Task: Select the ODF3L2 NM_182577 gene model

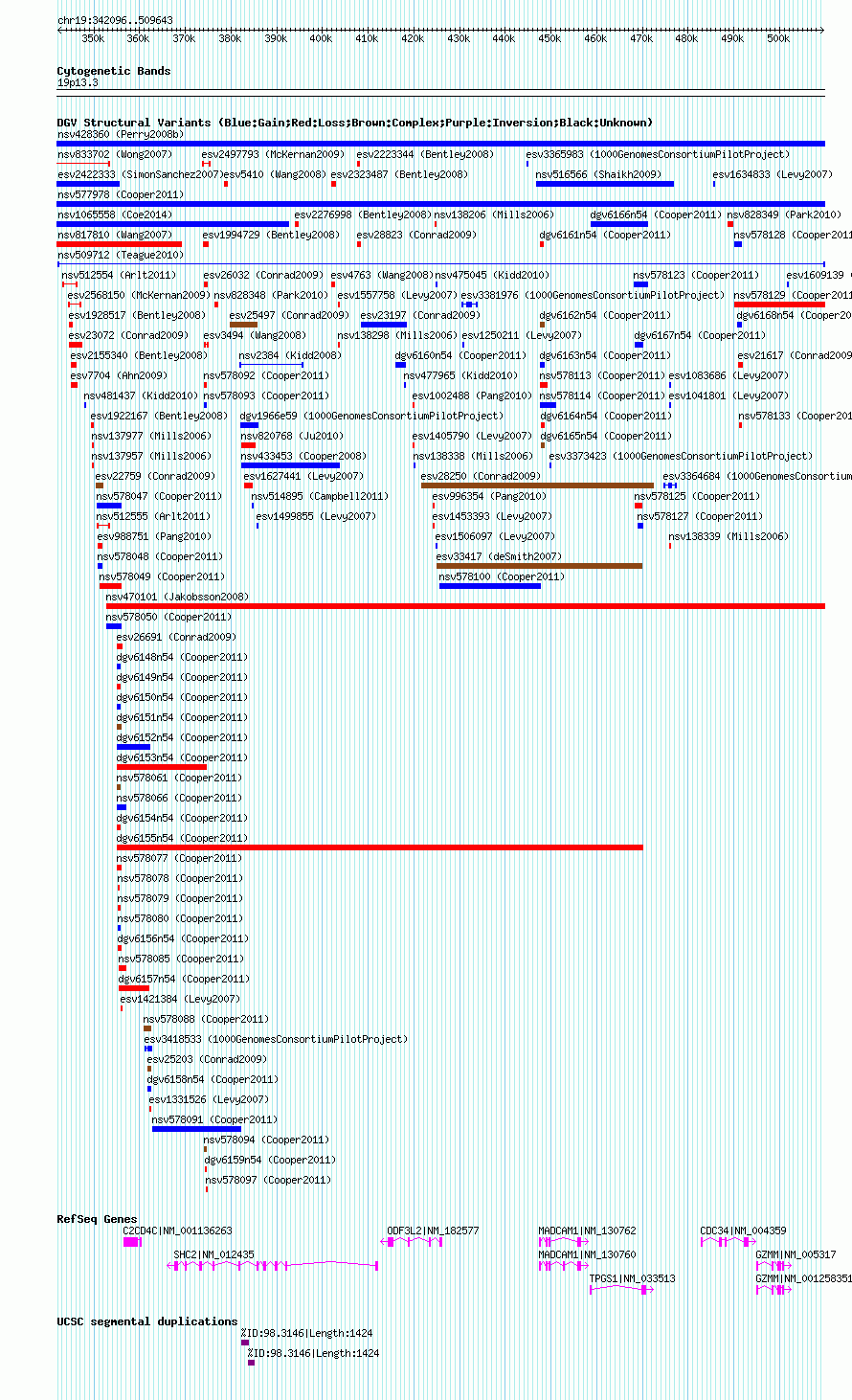Action: click(413, 1242)
